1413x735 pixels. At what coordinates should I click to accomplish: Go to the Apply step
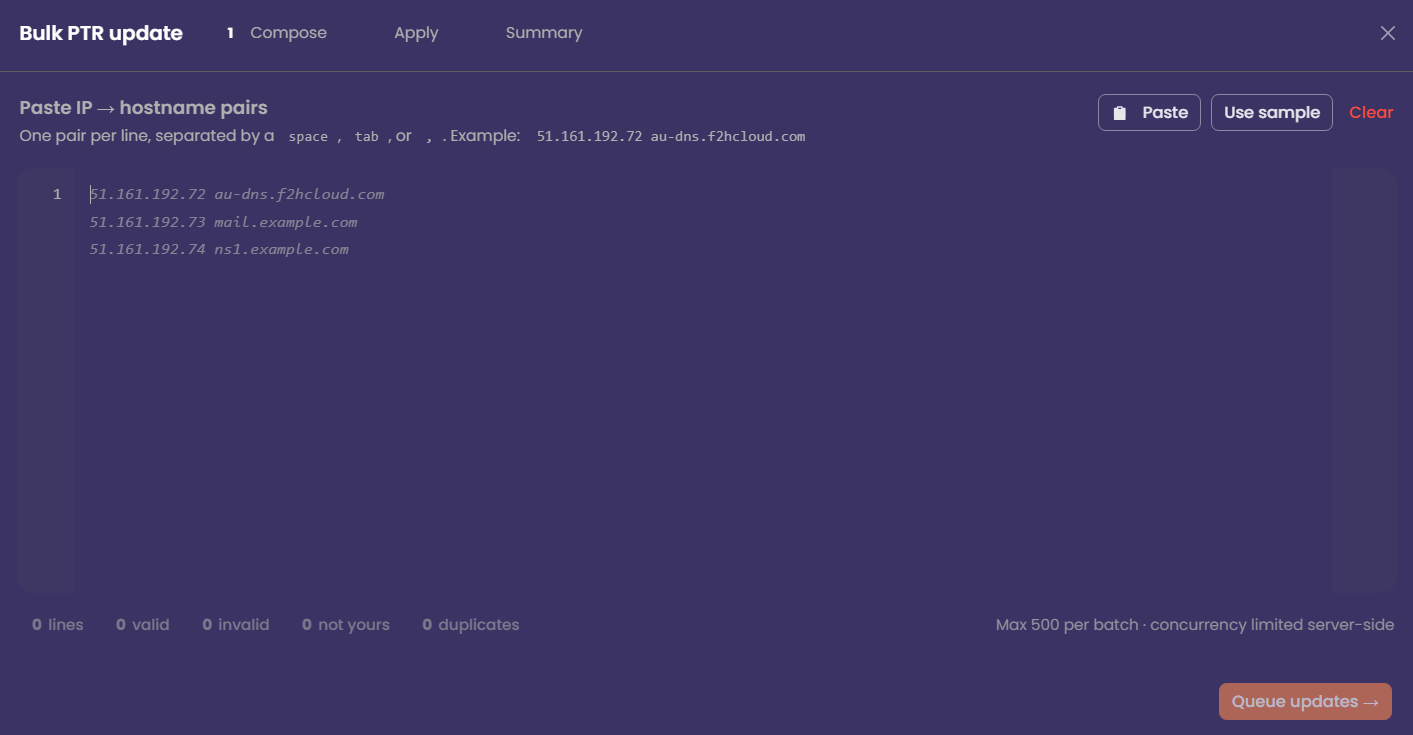pyautogui.click(x=416, y=33)
